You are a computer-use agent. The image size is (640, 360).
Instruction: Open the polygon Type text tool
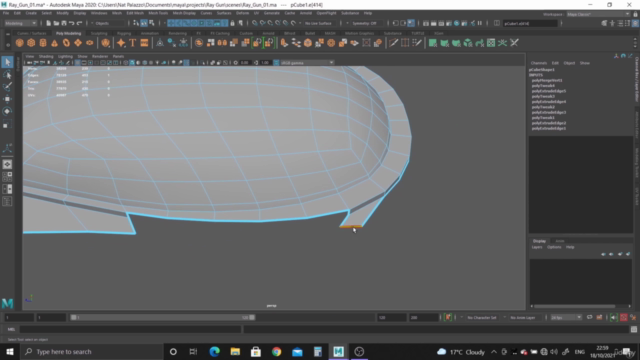[133, 43]
